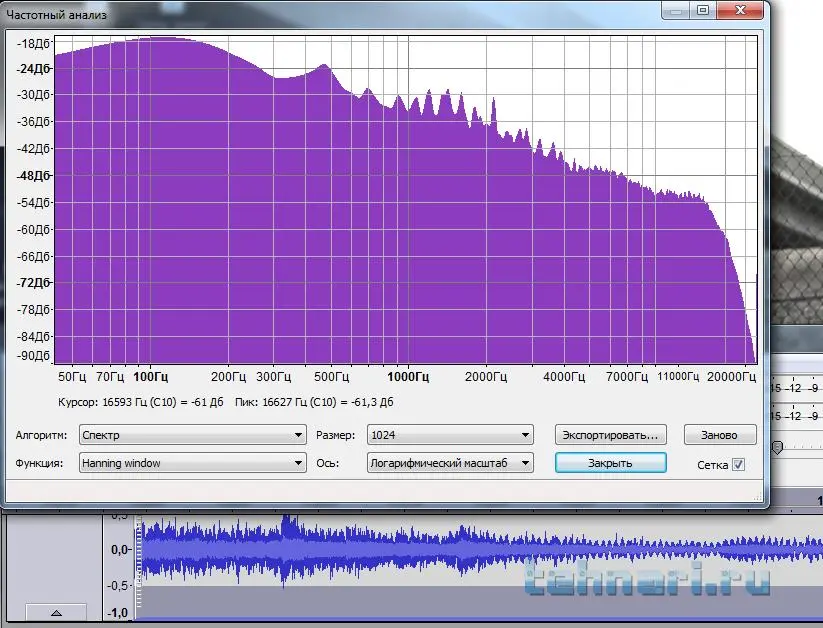Click the 1000Гц label on the frequency axis
This screenshot has height=628, width=823.
408,377
